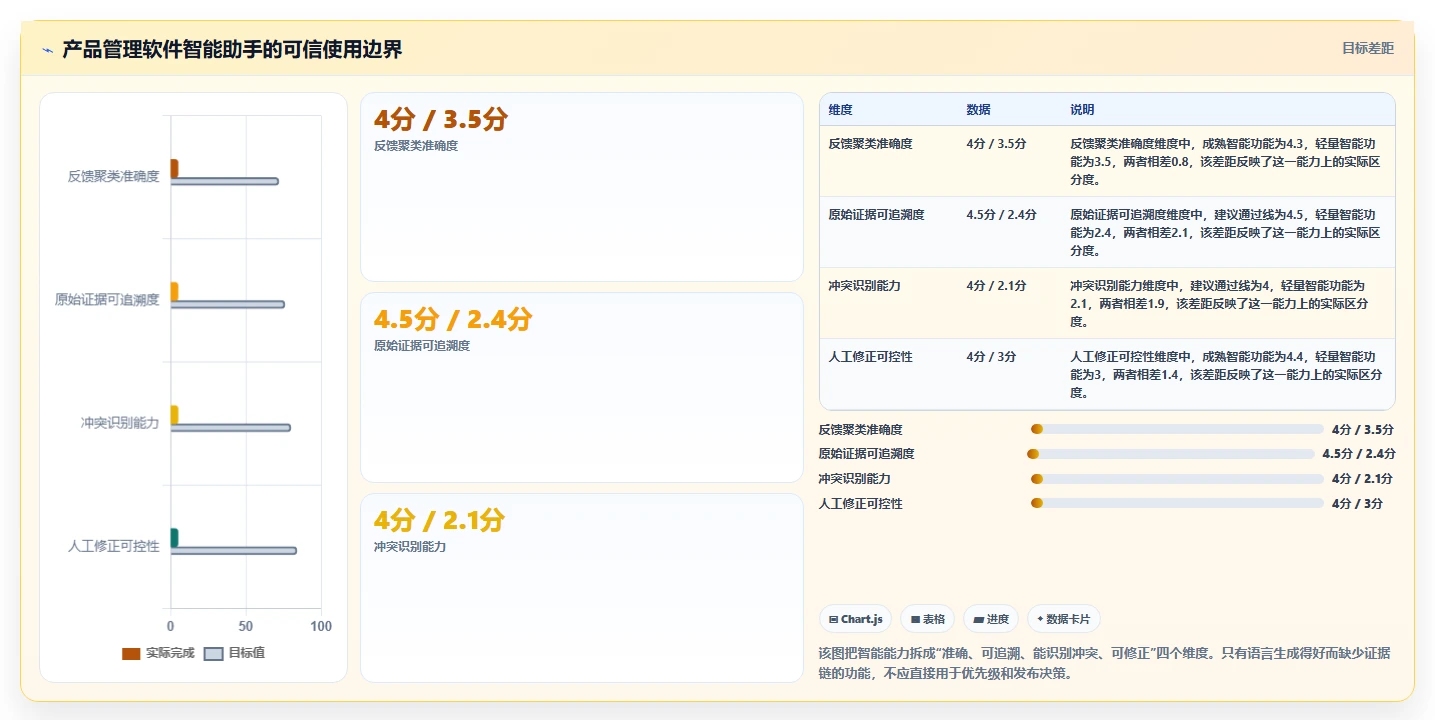Viewport: 1435px width, 720px height.
Task: Click the progress bar for 冲突识别能力
Action: (1177, 479)
